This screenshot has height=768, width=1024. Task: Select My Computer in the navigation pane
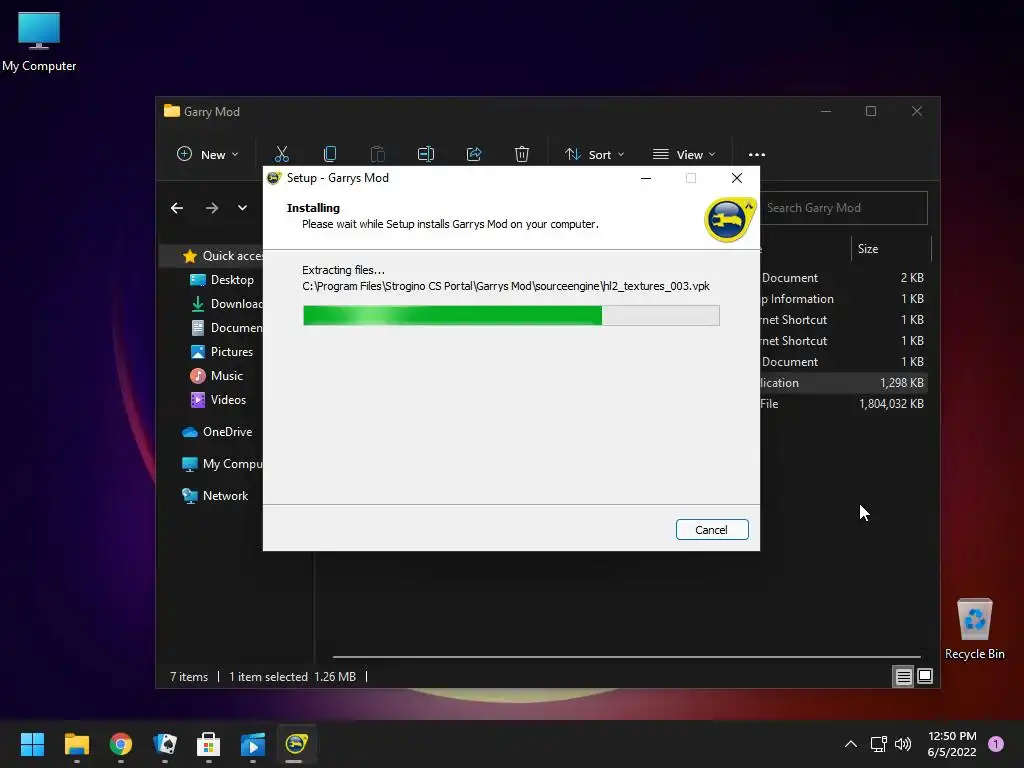tap(222, 464)
